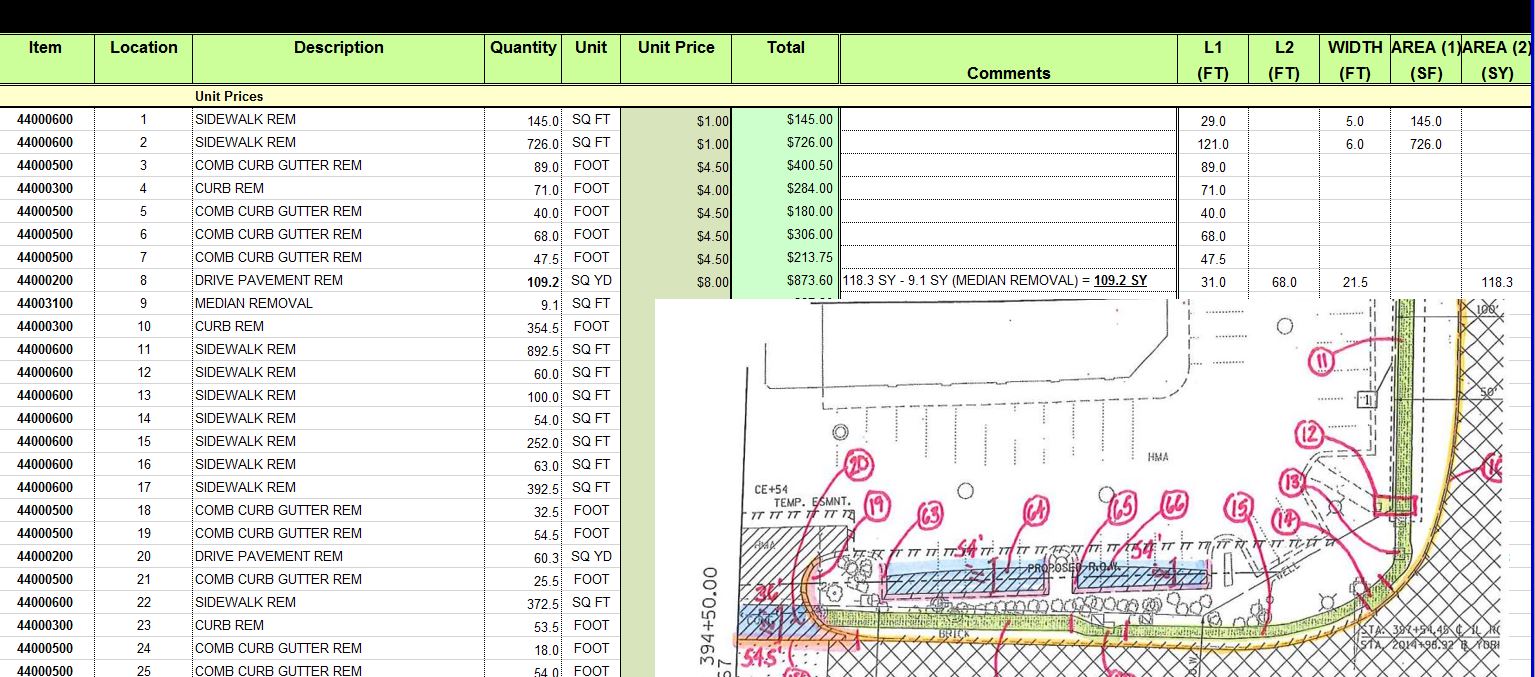Click the $400.50 total cell
Viewport: 1535px width, 677px height.
click(x=785, y=165)
